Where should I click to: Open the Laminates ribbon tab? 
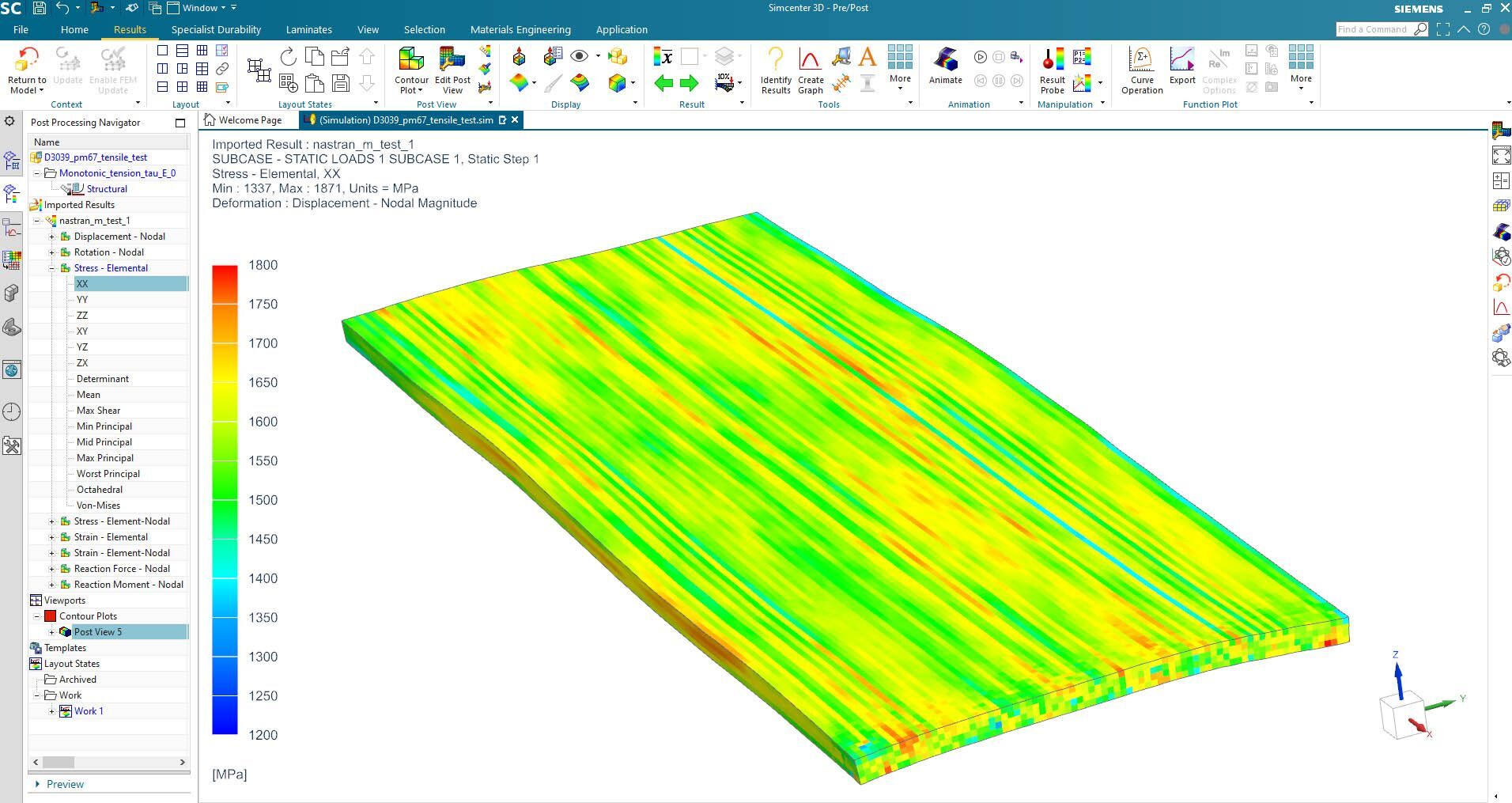click(308, 29)
